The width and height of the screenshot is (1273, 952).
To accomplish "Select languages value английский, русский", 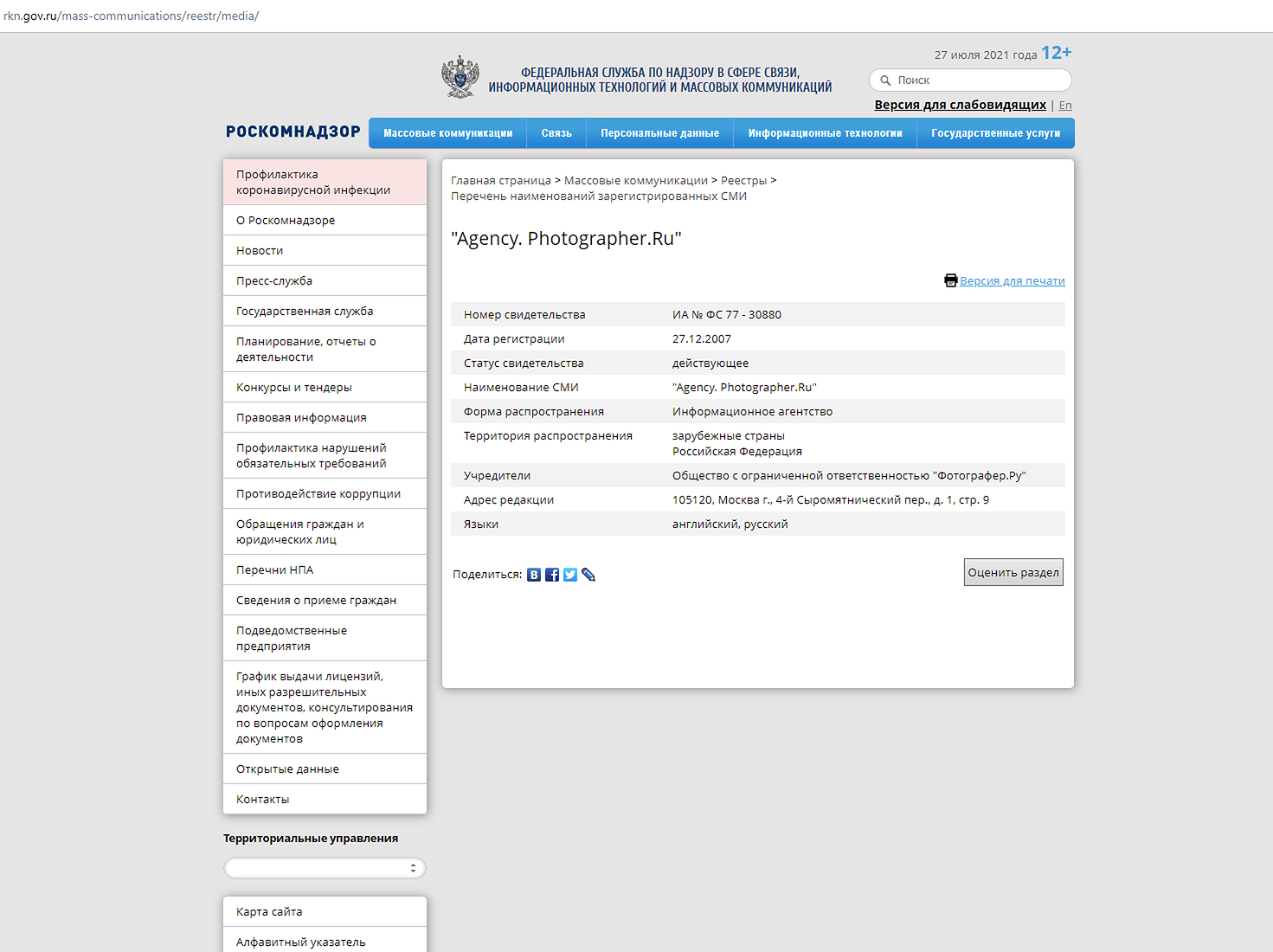I will [x=730, y=524].
